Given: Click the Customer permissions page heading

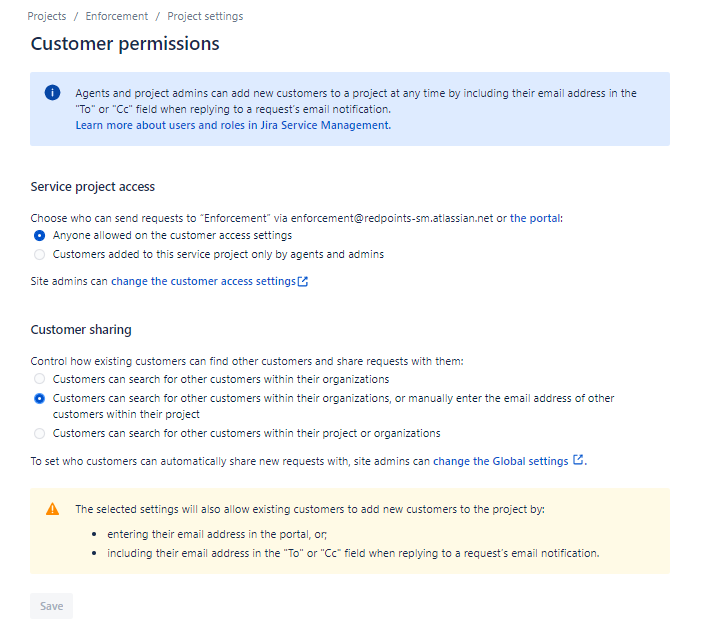Looking at the screenshot, I should point(125,44).
